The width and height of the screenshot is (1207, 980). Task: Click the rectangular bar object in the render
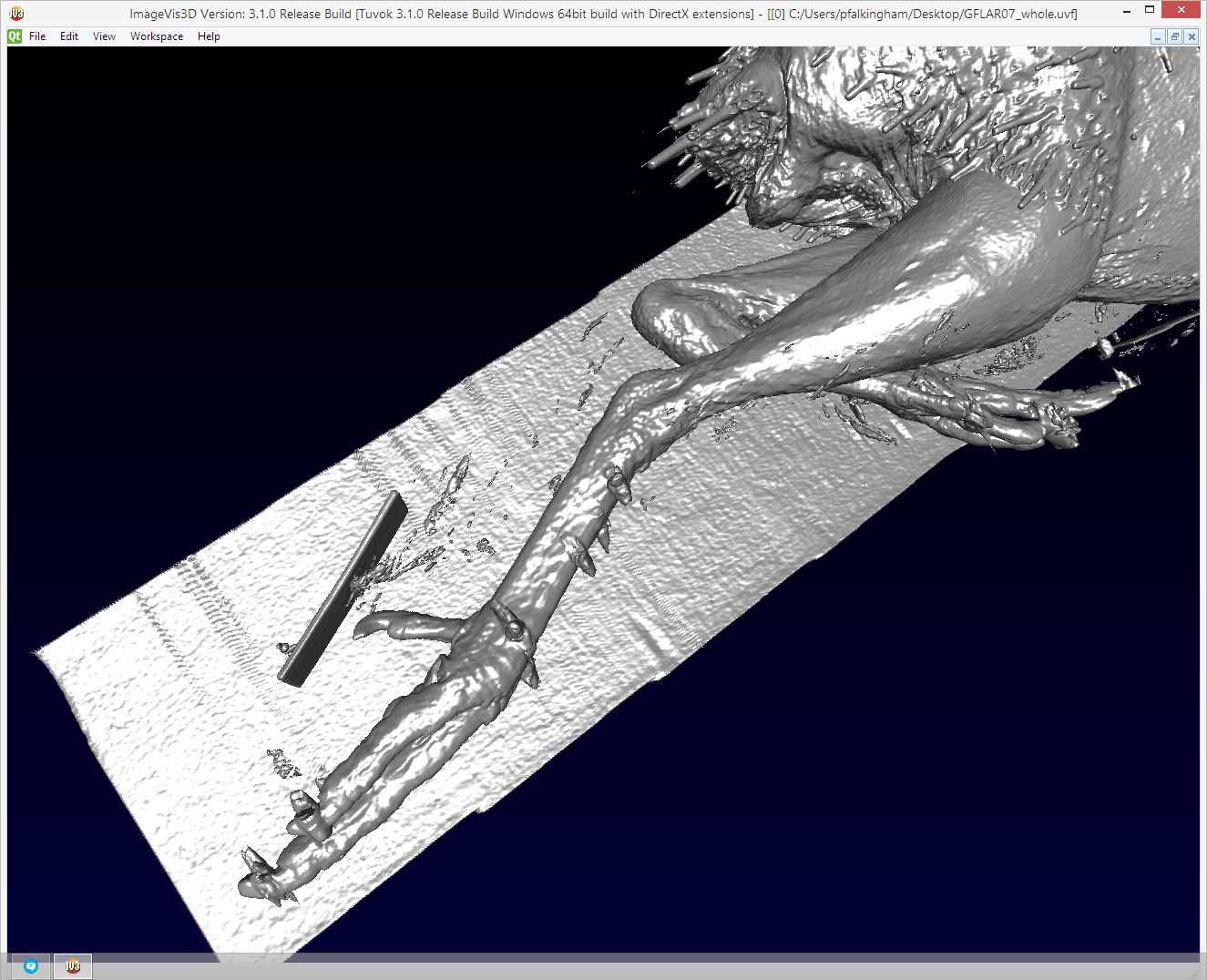(343, 588)
